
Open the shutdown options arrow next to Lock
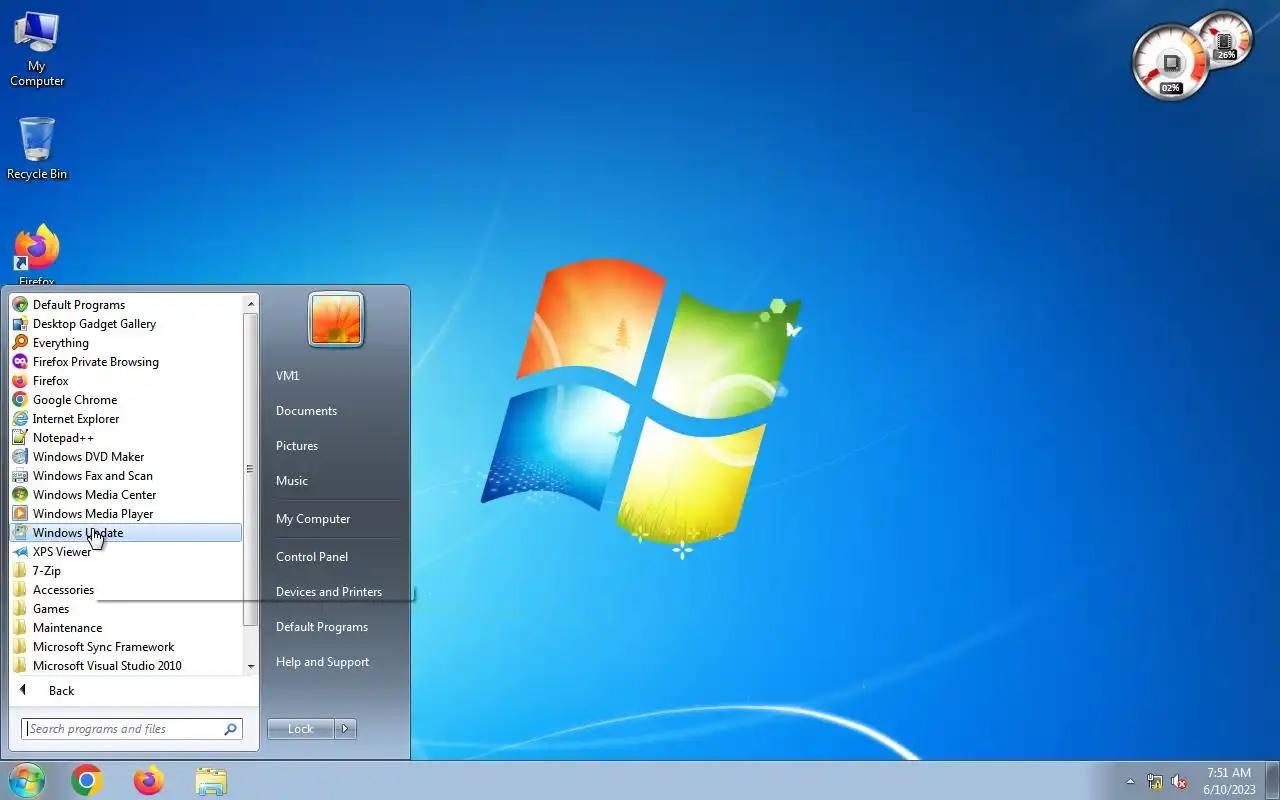coord(345,729)
